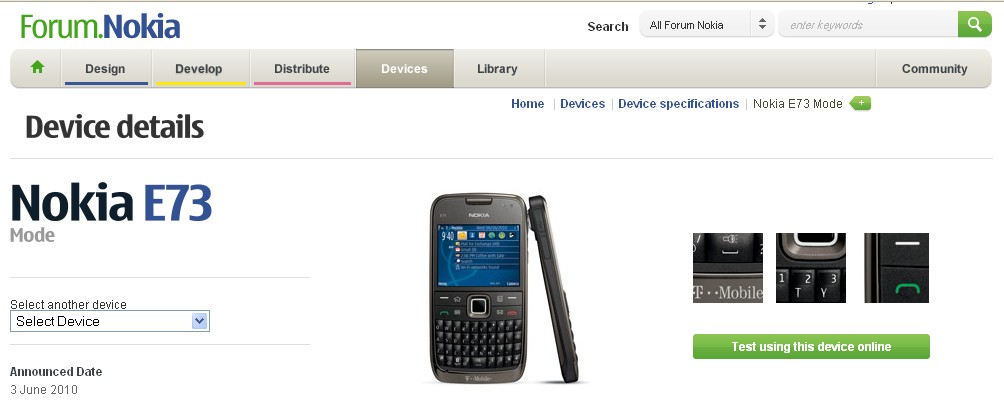The width and height of the screenshot is (1004, 406).
Task: Click the green search magnifier button
Action: [x=975, y=24]
